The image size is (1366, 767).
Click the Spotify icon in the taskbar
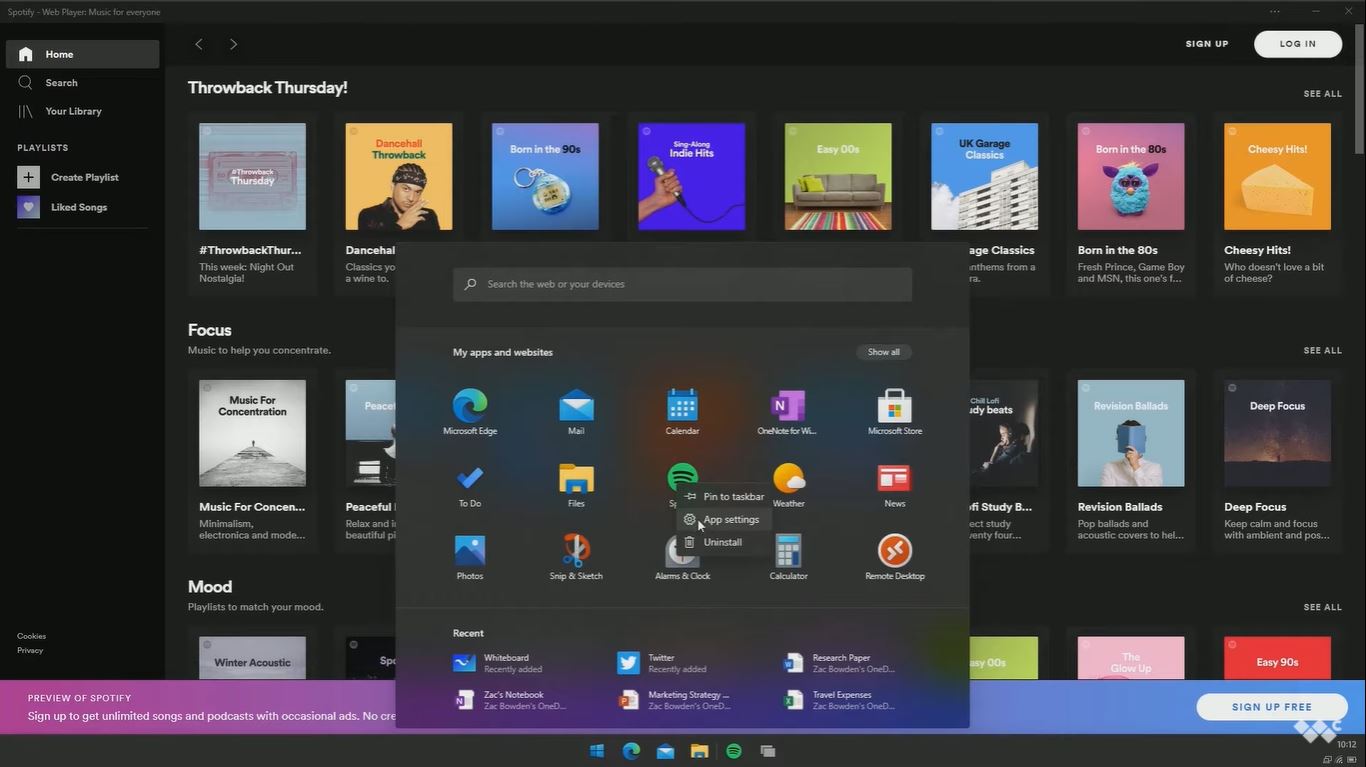(733, 751)
